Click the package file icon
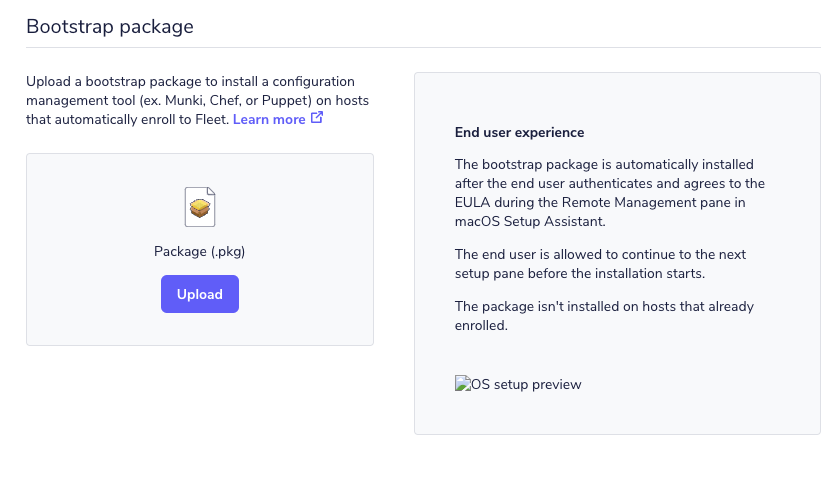Image resolution: width=837 pixels, height=478 pixels. click(200, 207)
